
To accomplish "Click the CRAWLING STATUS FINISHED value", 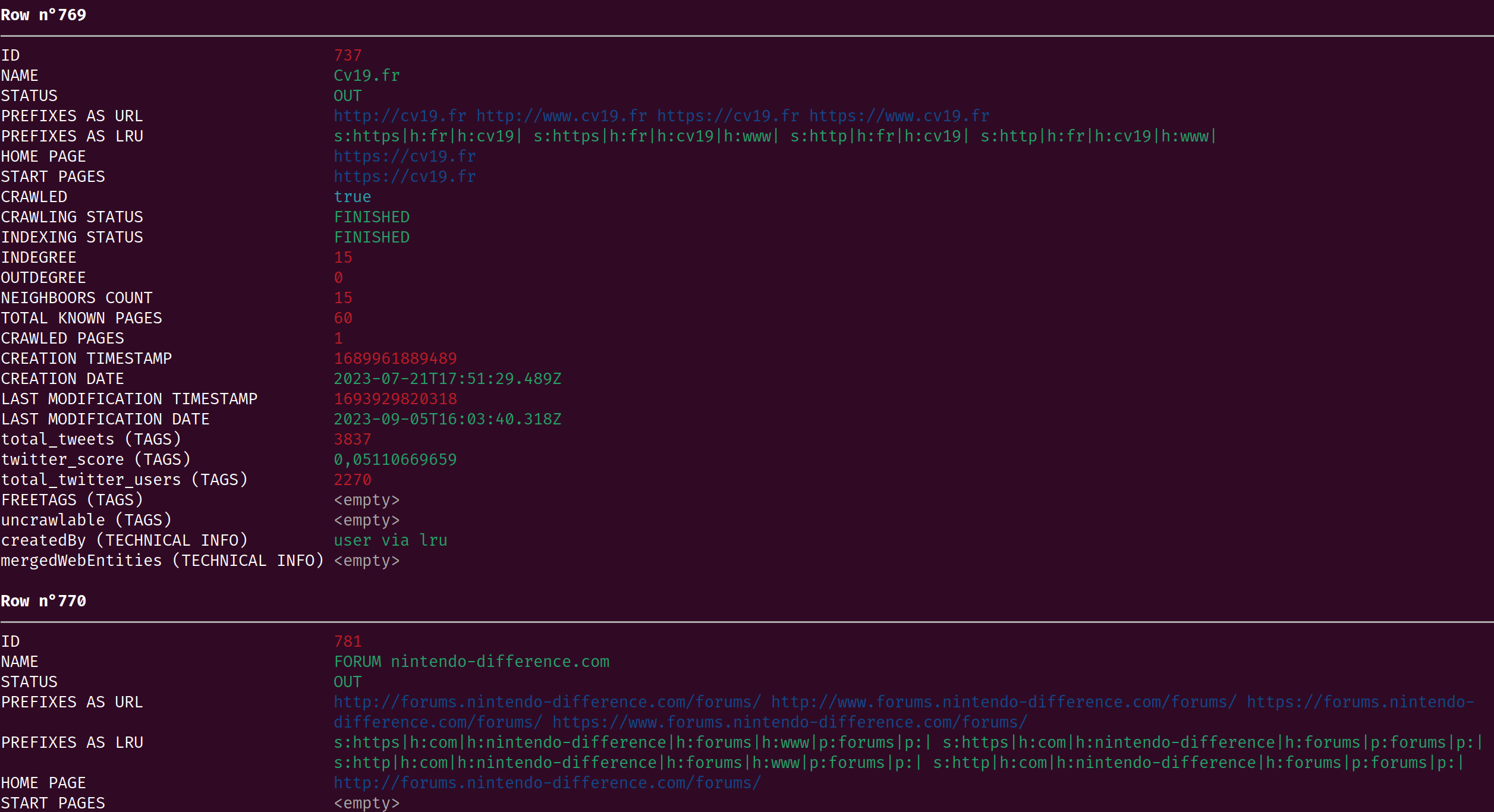I will click(372, 217).
